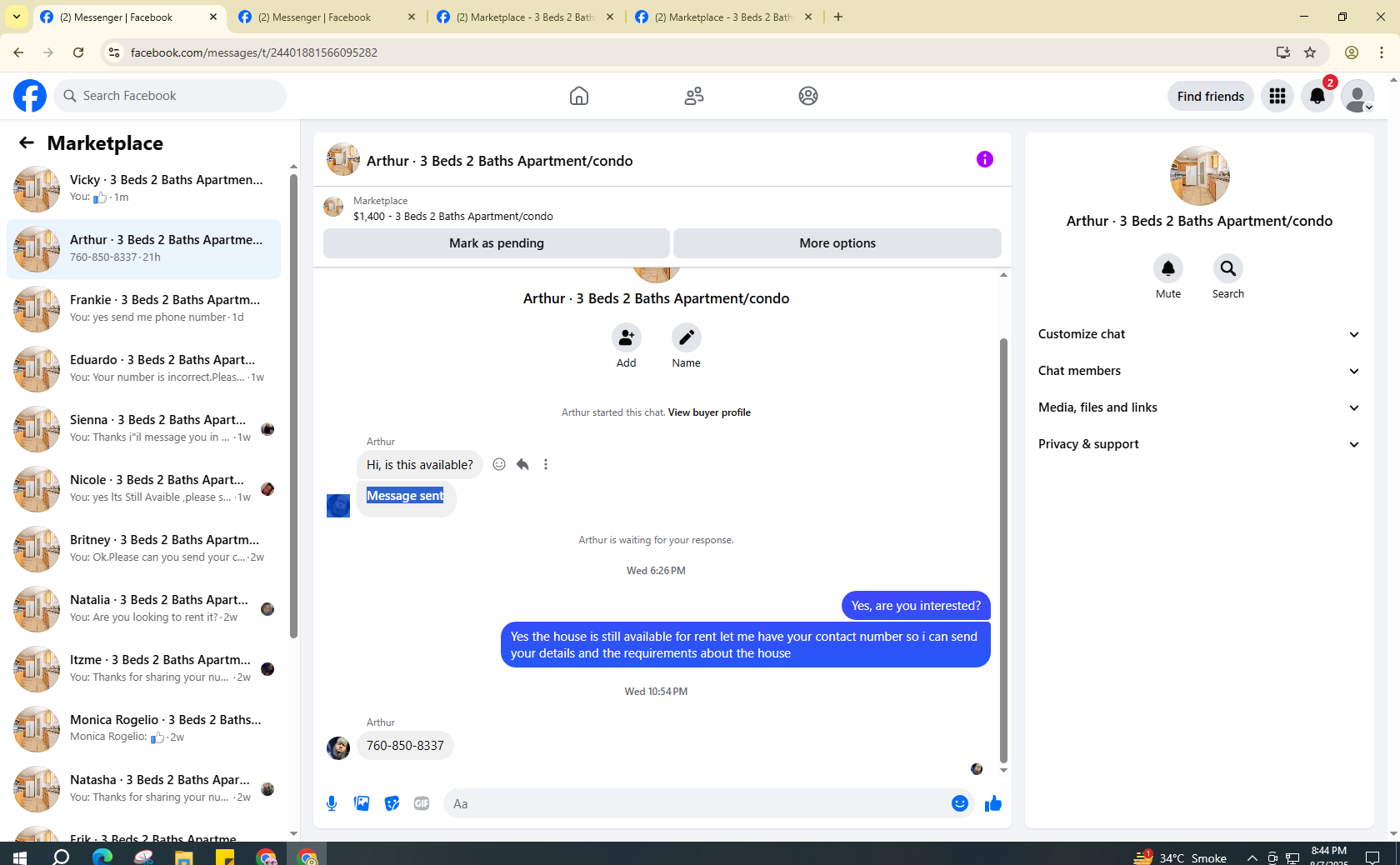The image size is (1400, 865).
Task: Open Natasha's Marketplace conversation
Action: pyautogui.click(x=143, y=789)
